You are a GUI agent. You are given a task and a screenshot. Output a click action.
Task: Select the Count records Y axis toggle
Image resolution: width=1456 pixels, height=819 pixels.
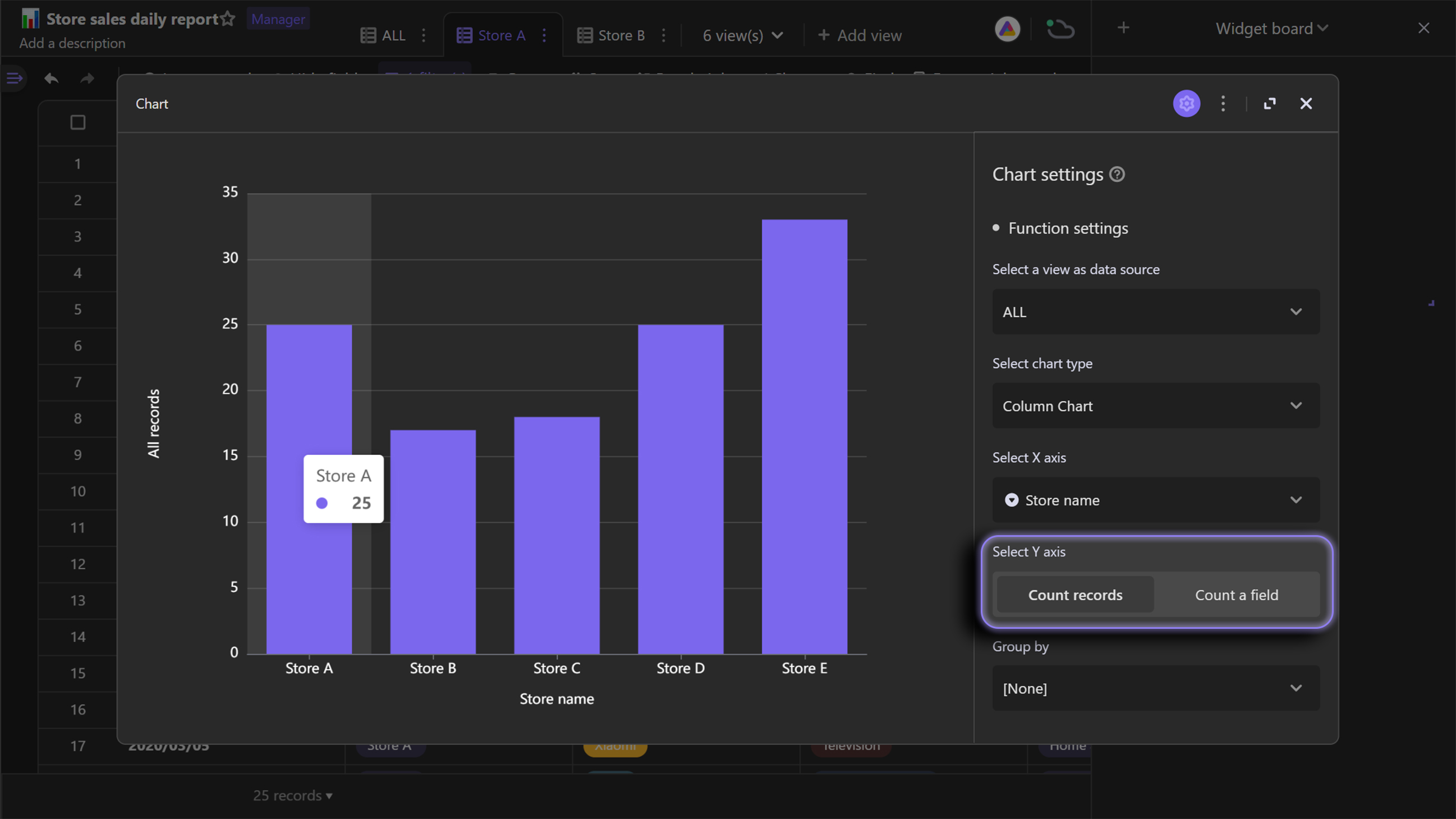(1076, 594)
